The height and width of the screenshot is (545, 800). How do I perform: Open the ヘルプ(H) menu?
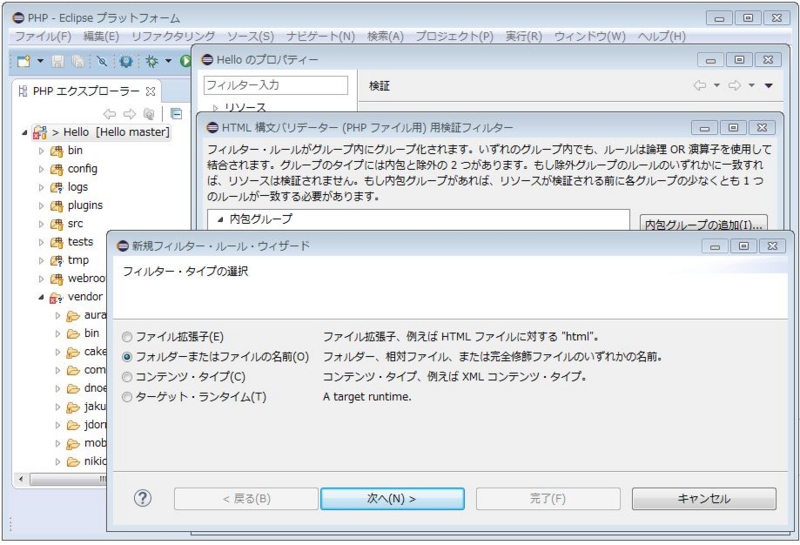pyautogui.click(x=661, y=36)
